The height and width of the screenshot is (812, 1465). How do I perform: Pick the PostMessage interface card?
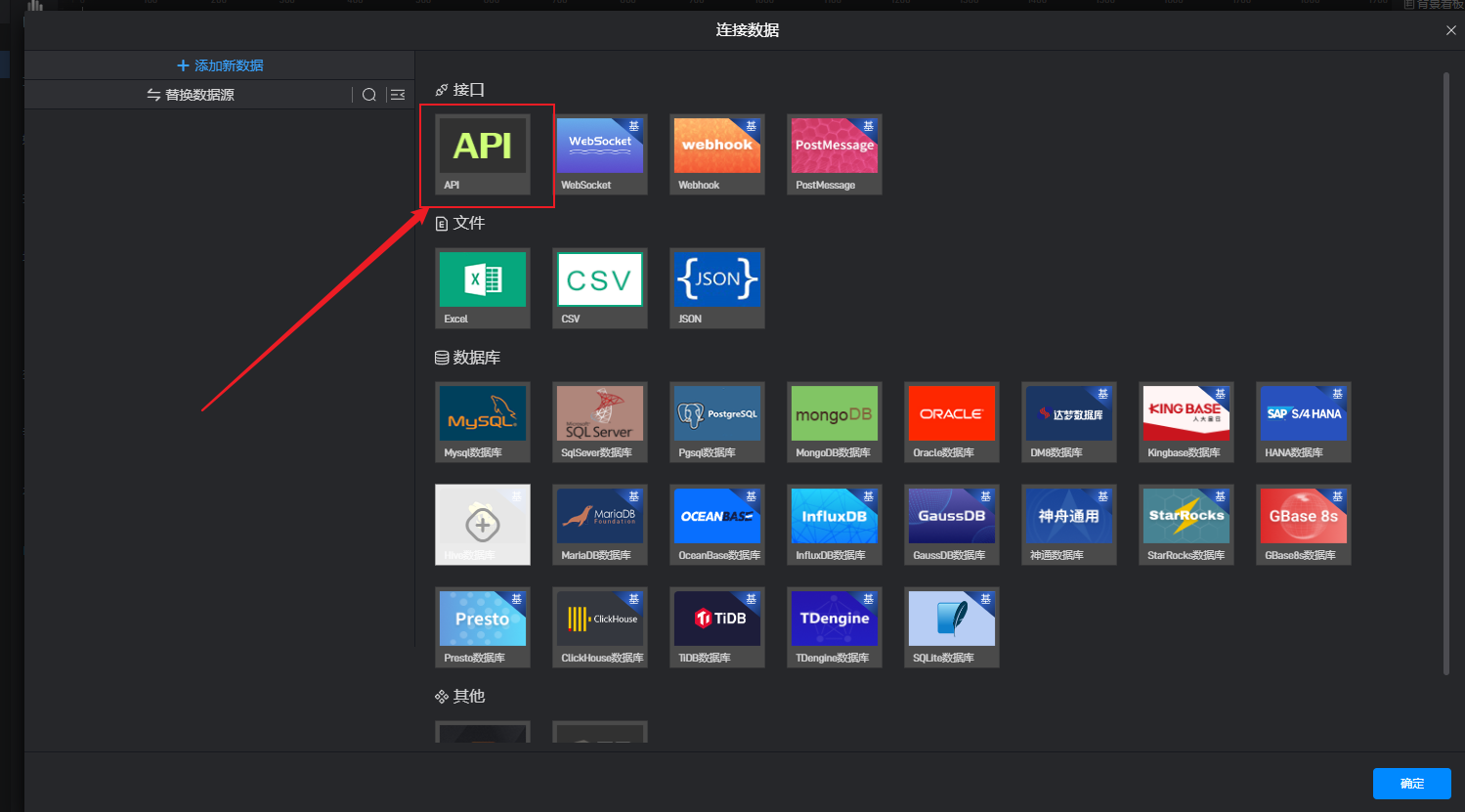[835, 154]
